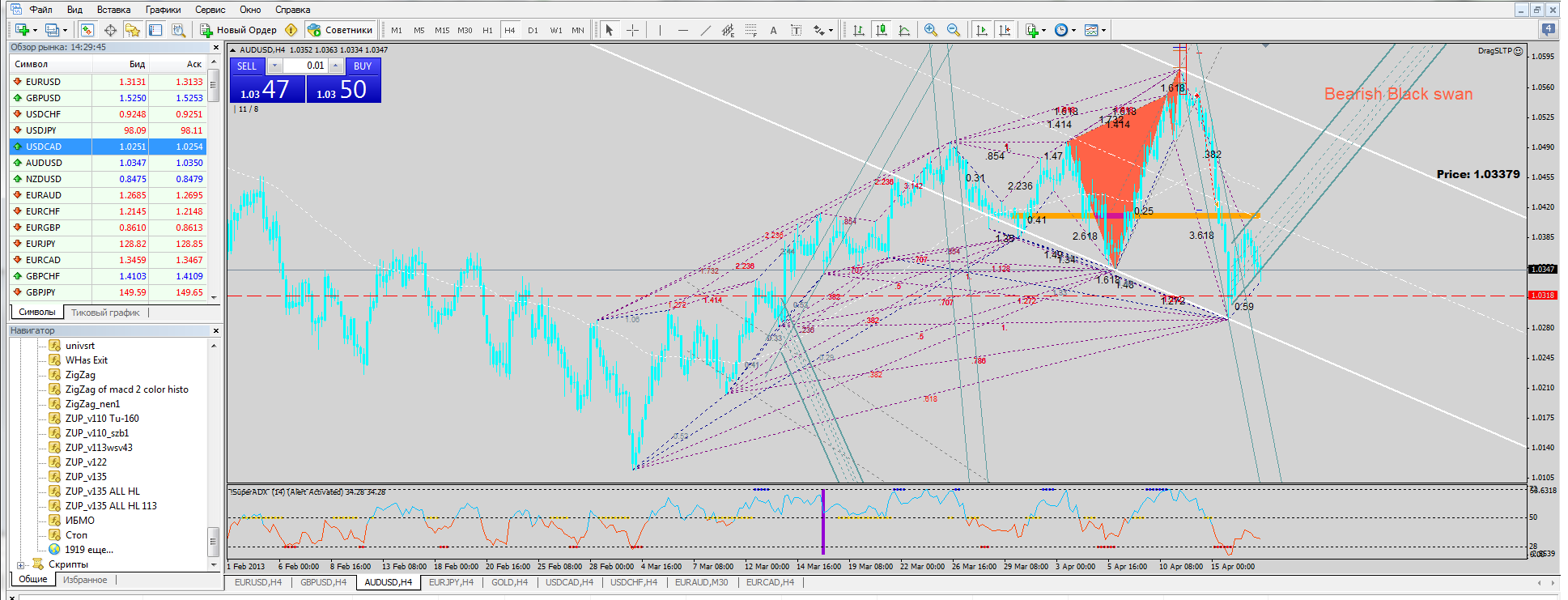The image size is (1568, 600).
Task: Toggle the Navigator star-folder icon
Action: [133, 30]
